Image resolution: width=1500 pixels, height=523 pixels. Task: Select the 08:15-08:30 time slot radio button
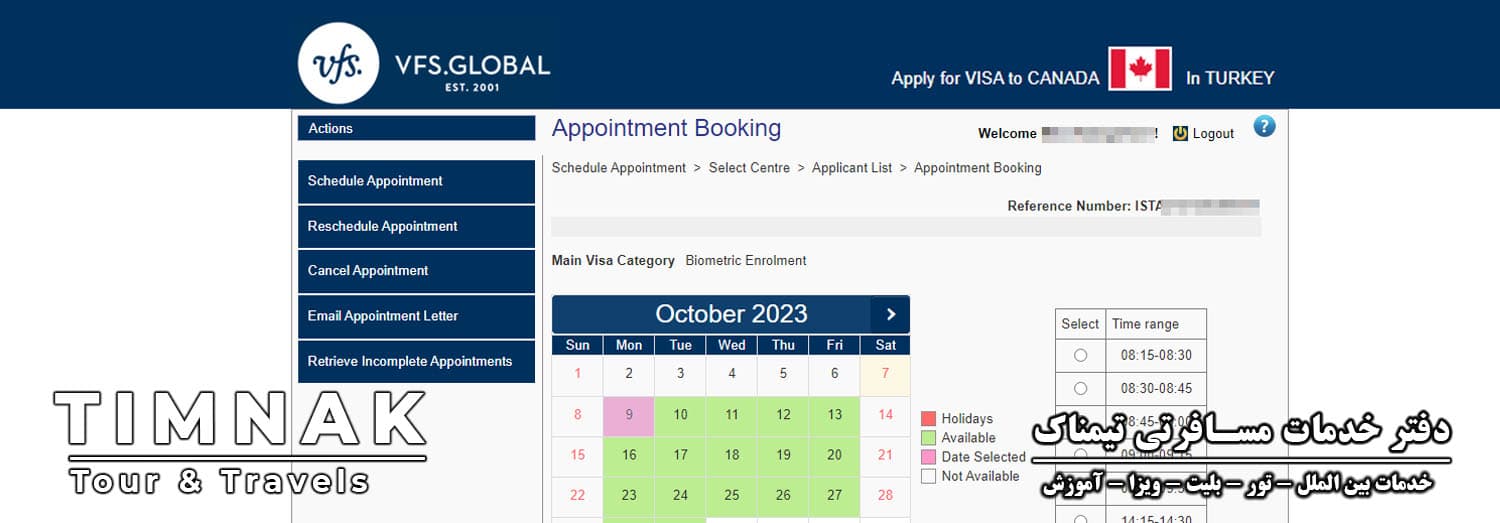(1080, 355)
